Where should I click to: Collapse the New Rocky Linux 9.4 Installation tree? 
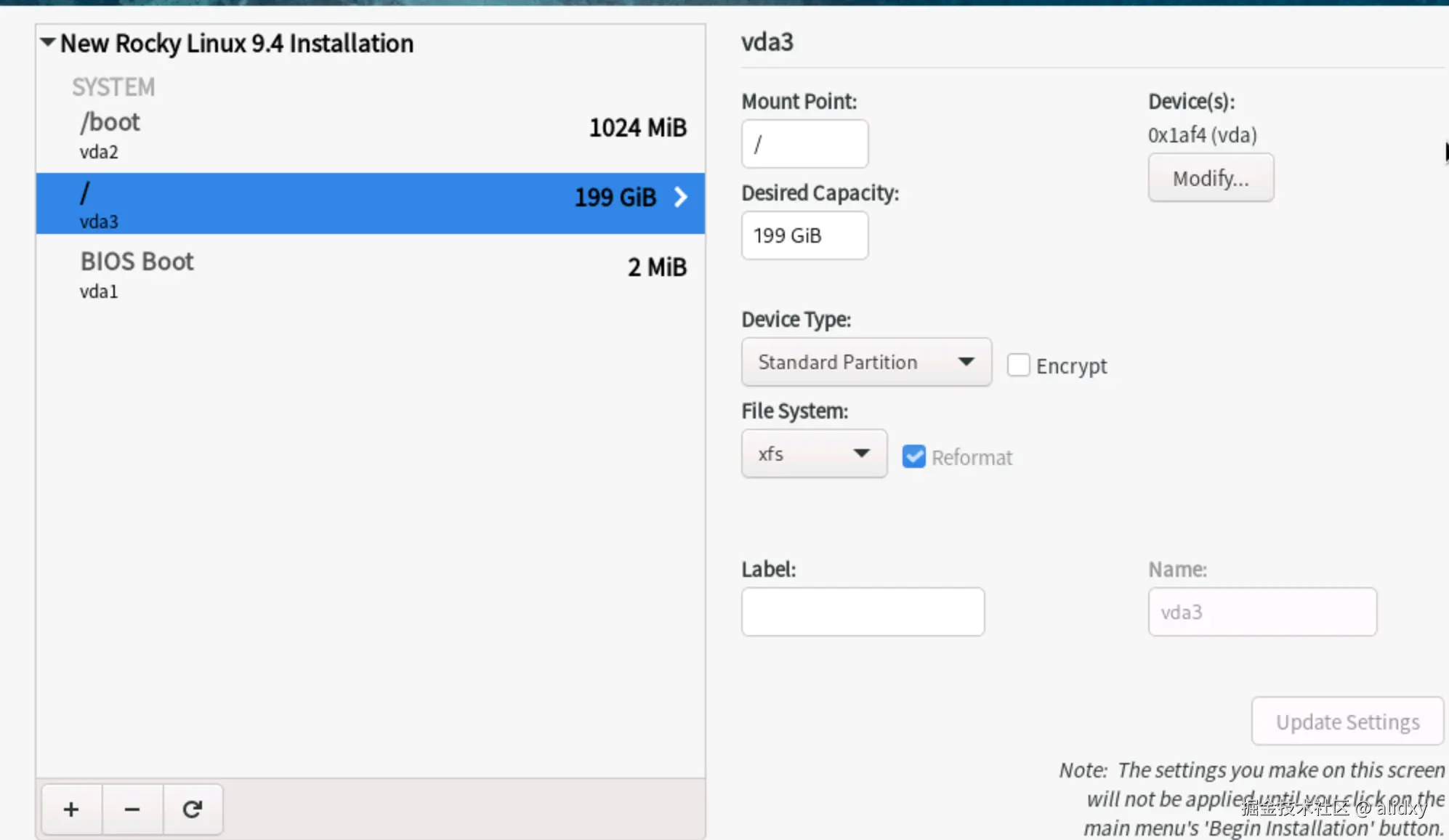pyautogui.click(x=48, y=42)
